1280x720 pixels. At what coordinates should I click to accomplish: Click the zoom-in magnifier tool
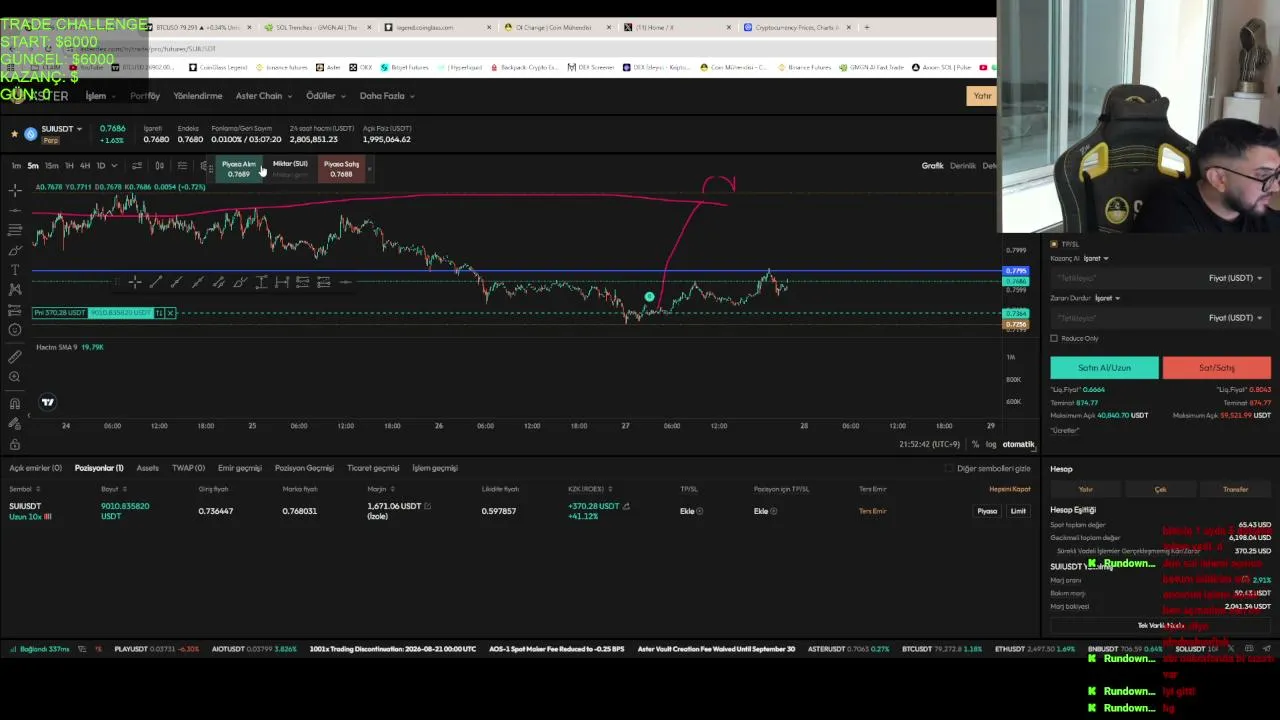tap(14, 377)
